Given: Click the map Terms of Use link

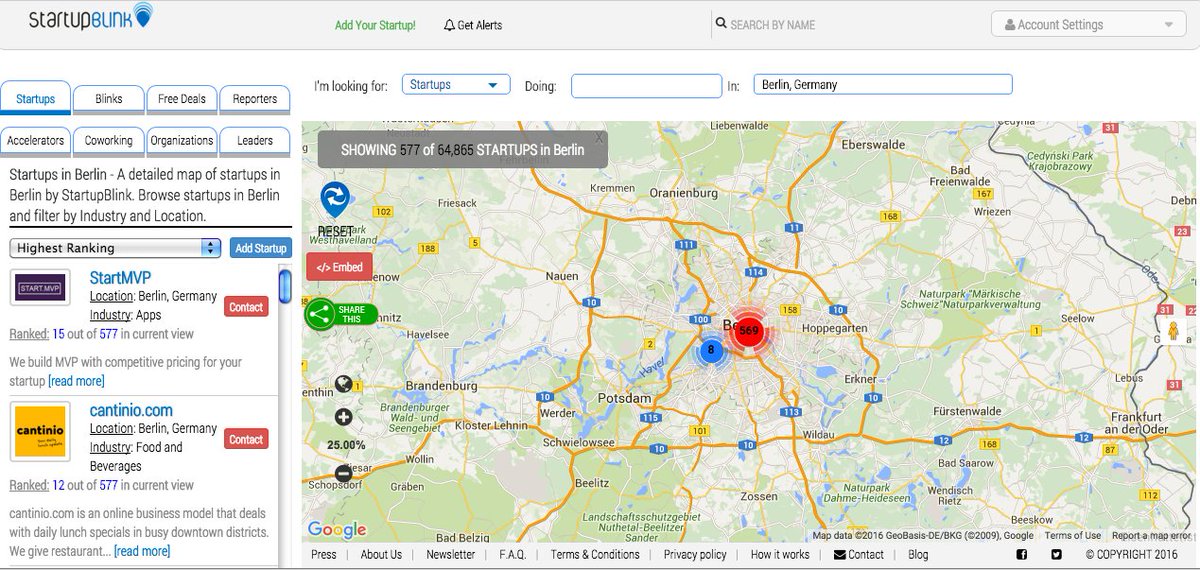Looking at the screenshot, I should (x=1073, y=536).
